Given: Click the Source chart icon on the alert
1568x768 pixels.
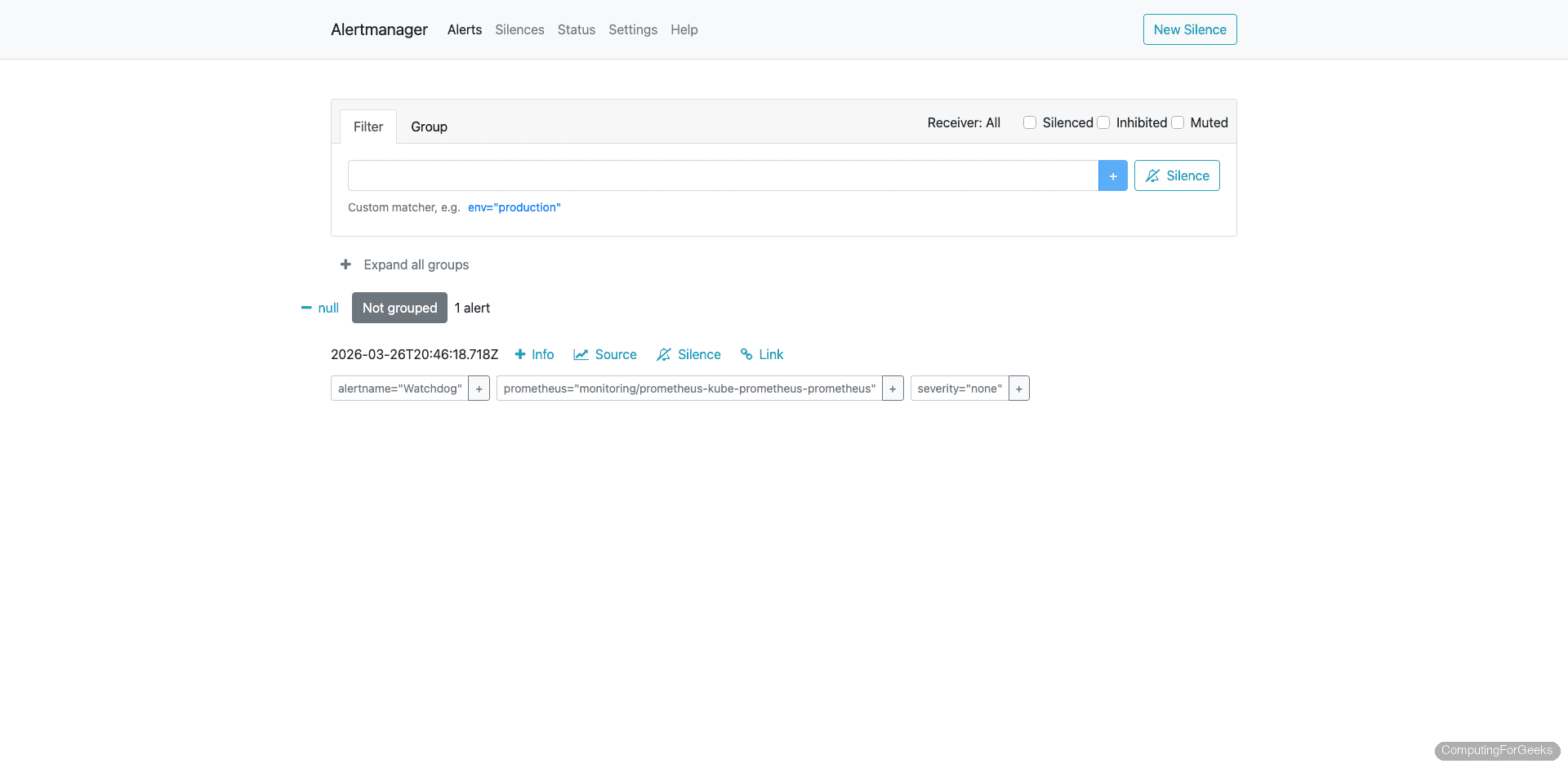Looking at the screenshot, I should pyautogui.click(x=581, y=354).
